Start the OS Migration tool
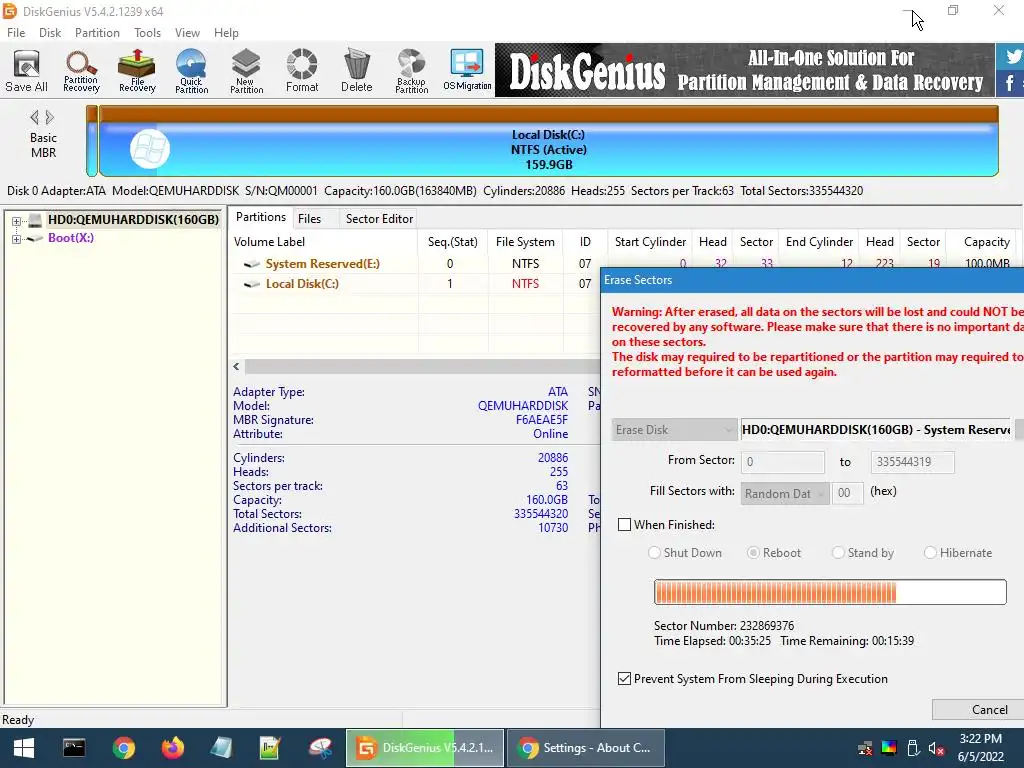The image size is (1024, 768). tap(467, 71)
